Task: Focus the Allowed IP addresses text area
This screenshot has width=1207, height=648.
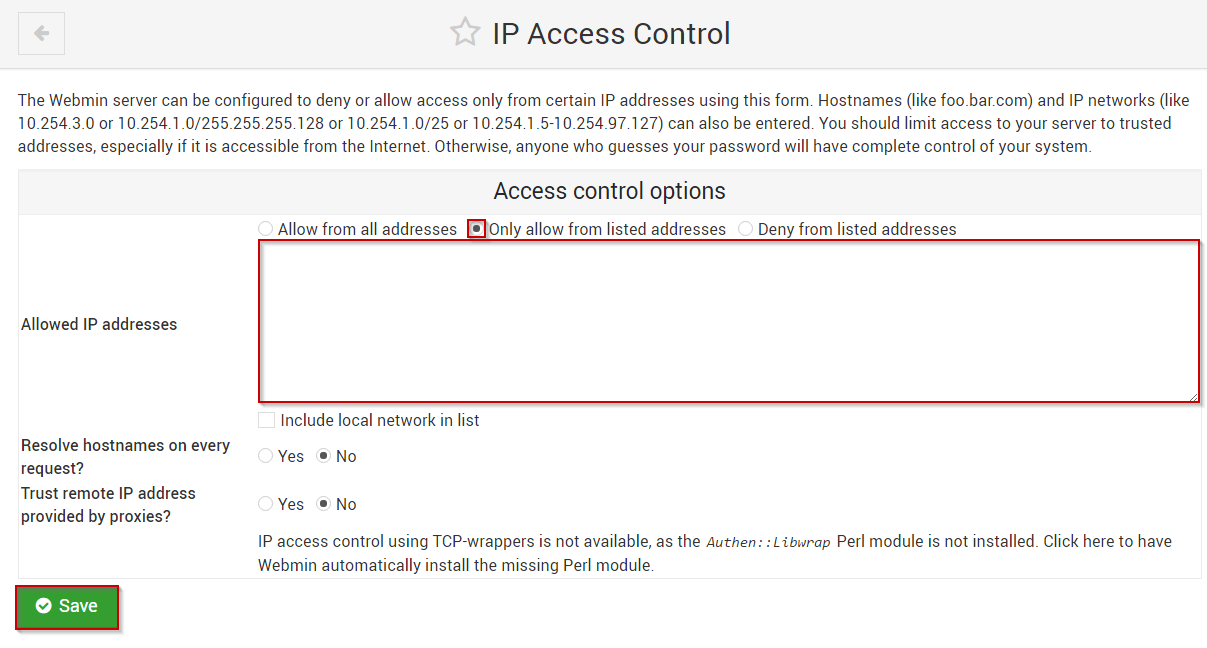Action: [x=729, y=321]
